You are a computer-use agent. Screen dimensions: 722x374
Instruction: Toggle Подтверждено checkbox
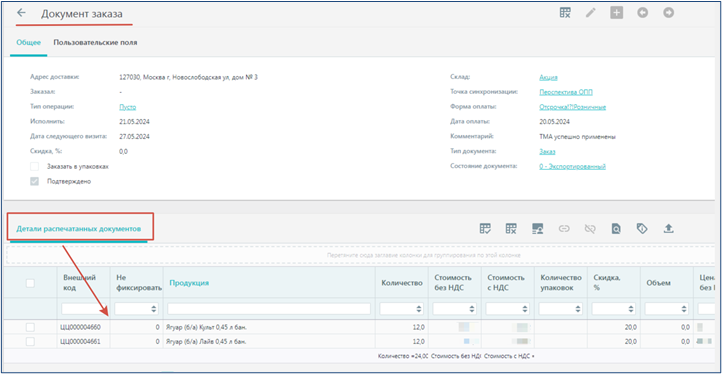35,181
